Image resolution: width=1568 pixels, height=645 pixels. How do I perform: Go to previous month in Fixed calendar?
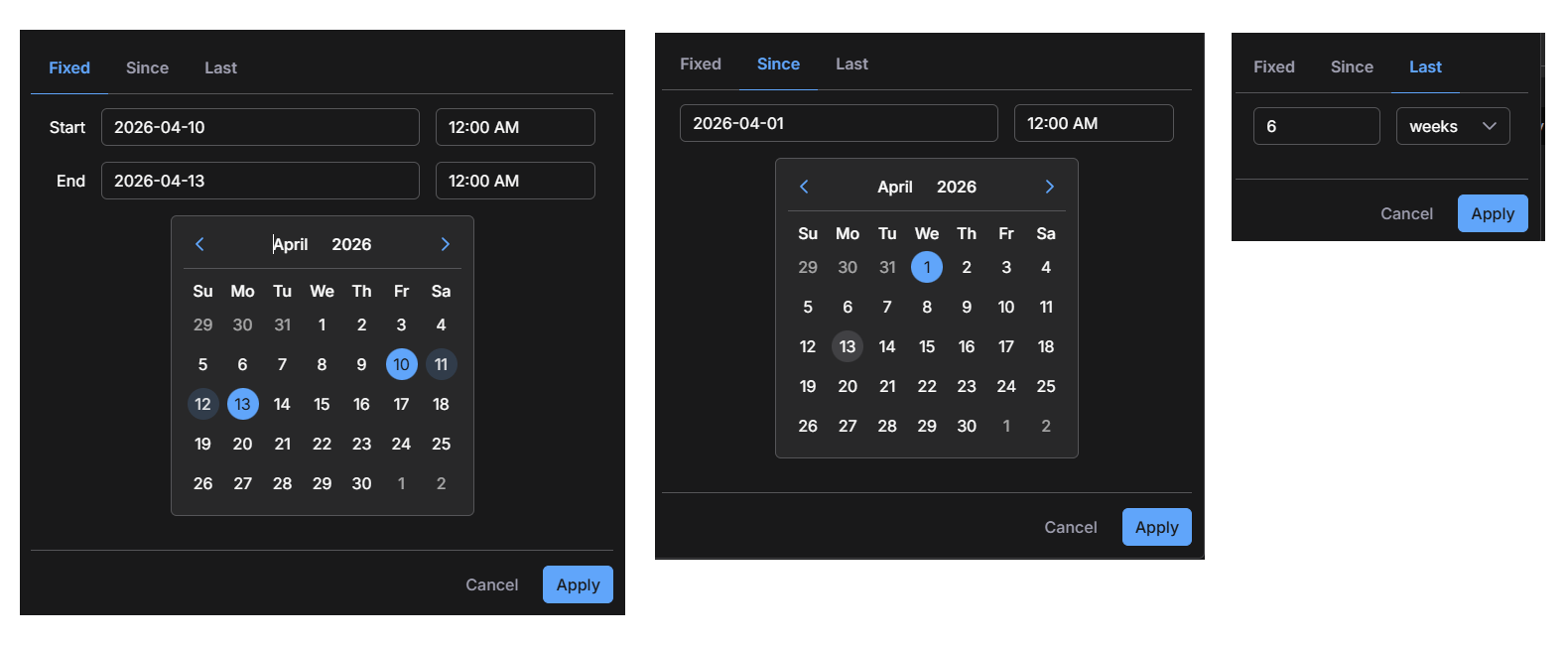coord(199,244)
